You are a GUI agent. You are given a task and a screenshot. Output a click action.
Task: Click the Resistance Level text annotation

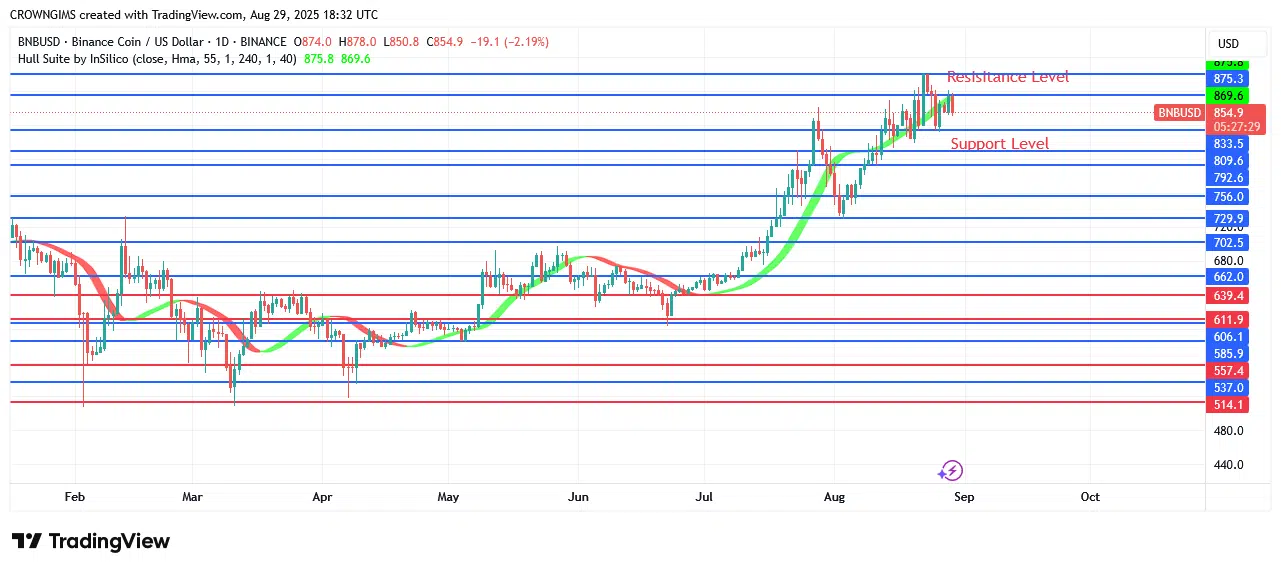pos(1007,77)
